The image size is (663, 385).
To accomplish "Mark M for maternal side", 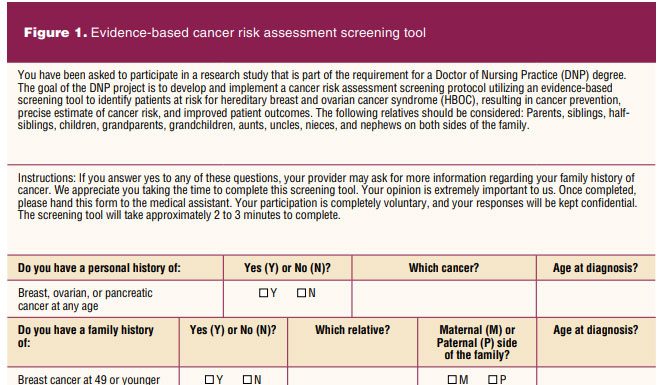I will [452, 380].
